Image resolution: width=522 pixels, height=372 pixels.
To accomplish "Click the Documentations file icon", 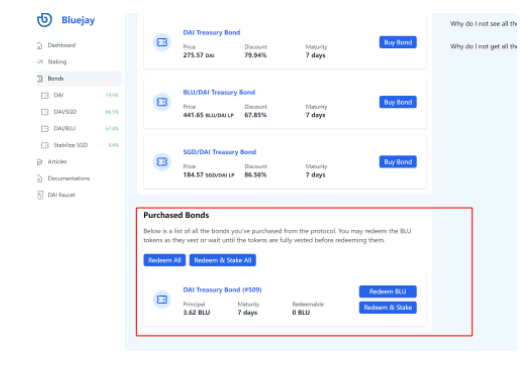I will coord(40,179).
